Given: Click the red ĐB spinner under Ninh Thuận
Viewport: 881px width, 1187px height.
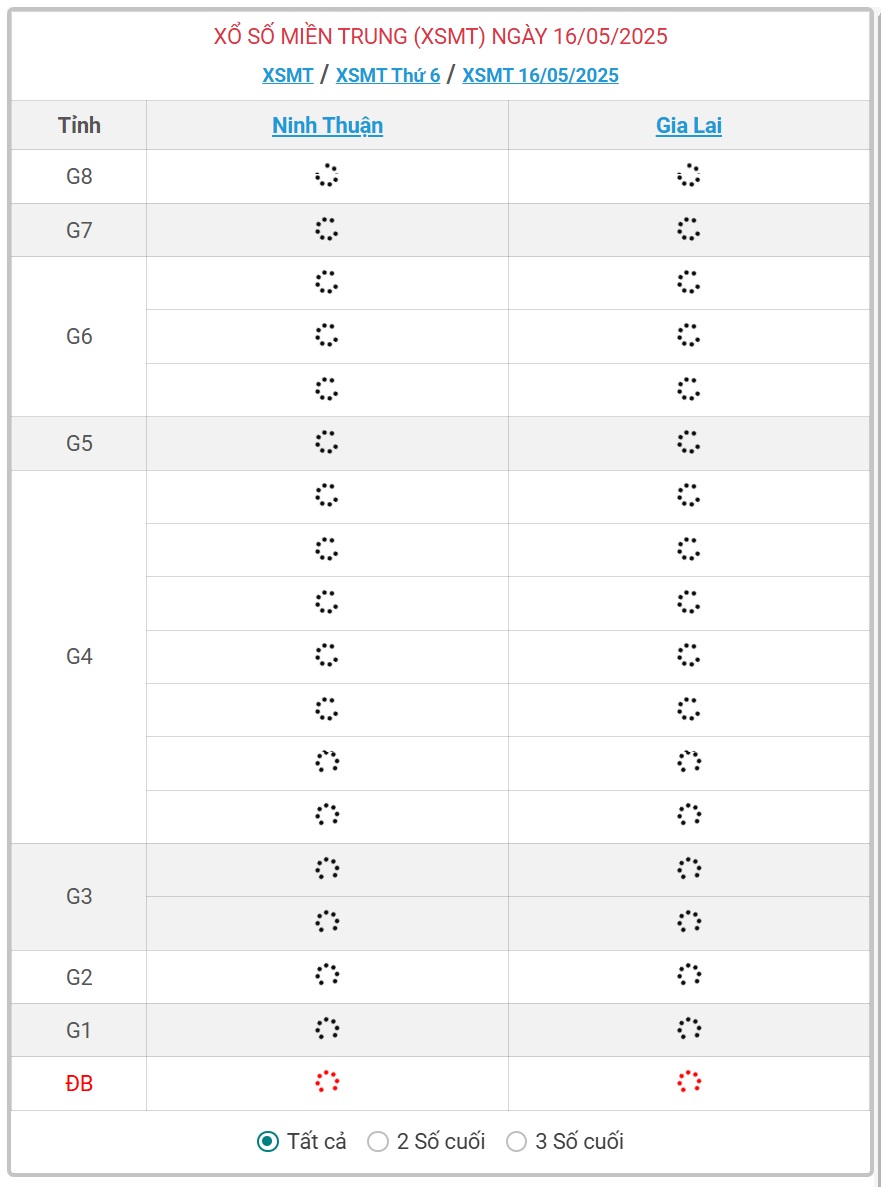Looking at the screenshot, I should click(327, 1082).
